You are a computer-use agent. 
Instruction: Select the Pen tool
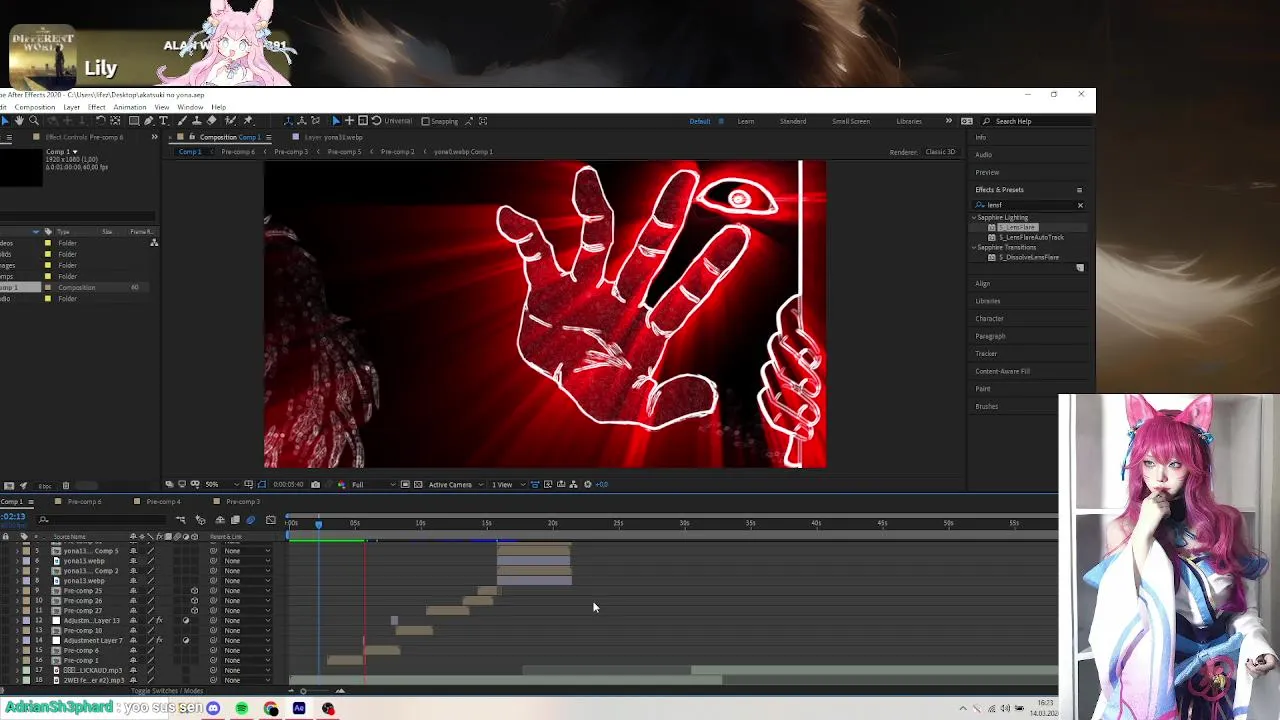coord(148,121)
